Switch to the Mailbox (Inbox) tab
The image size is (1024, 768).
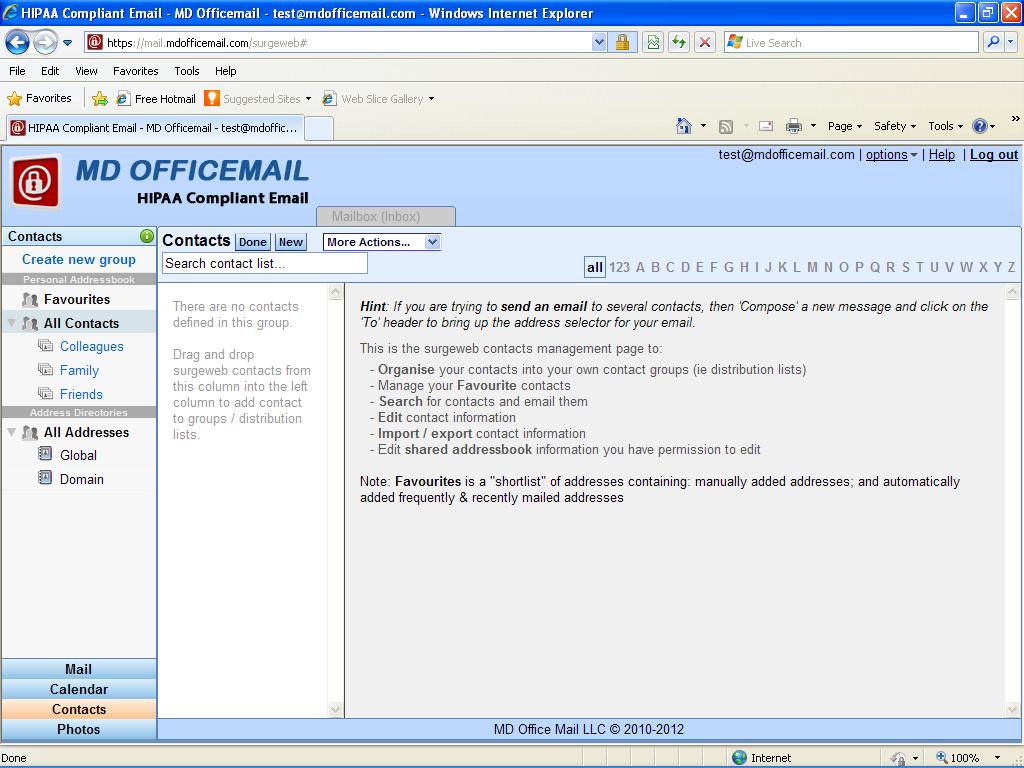tap(376, 216)
